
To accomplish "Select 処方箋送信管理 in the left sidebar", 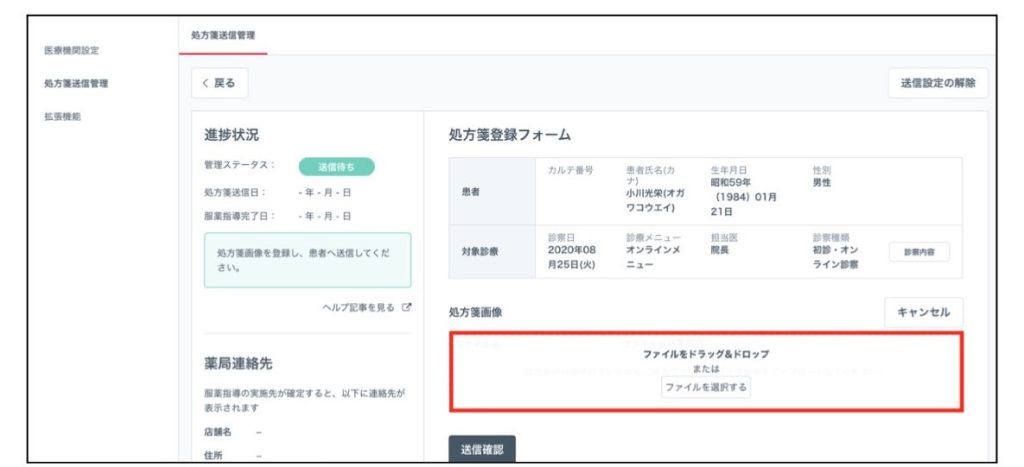I will (x=75, y=83).
